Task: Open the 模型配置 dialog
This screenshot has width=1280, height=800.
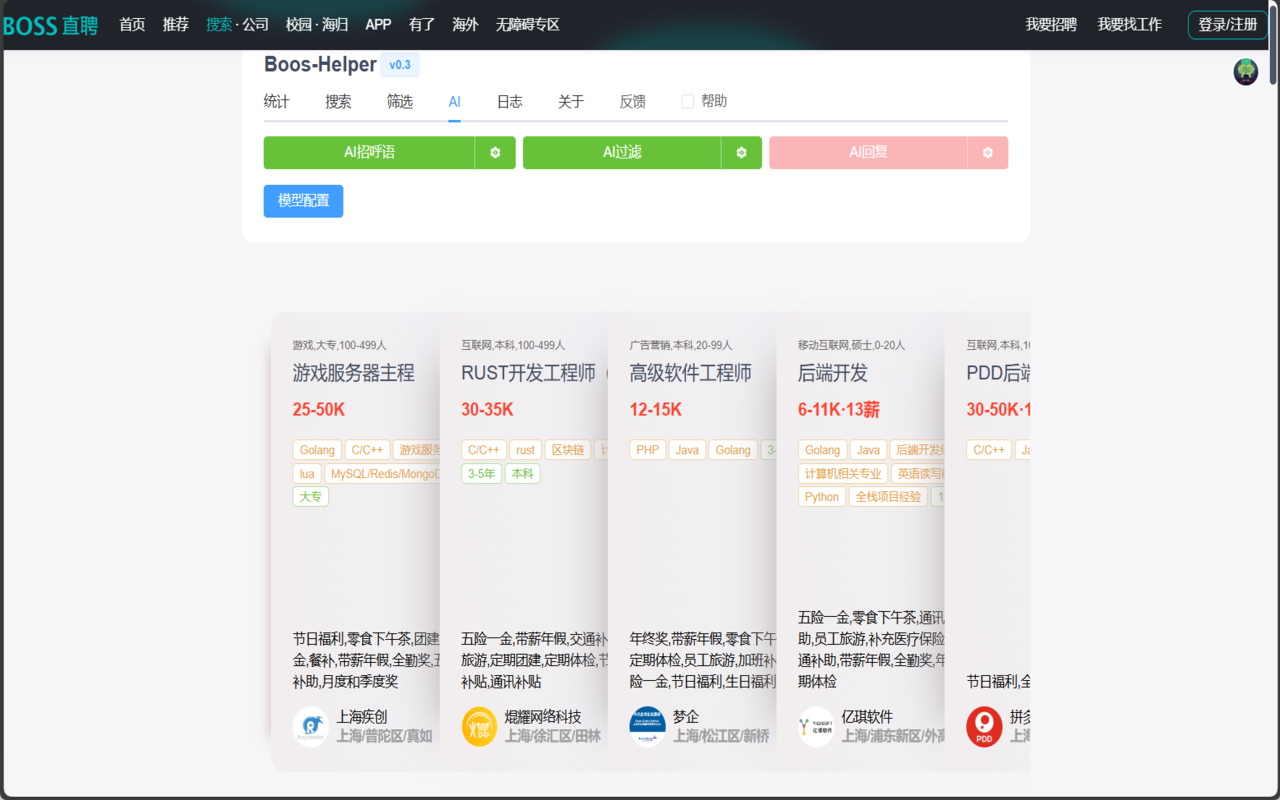Action: [x=303, y=201]
